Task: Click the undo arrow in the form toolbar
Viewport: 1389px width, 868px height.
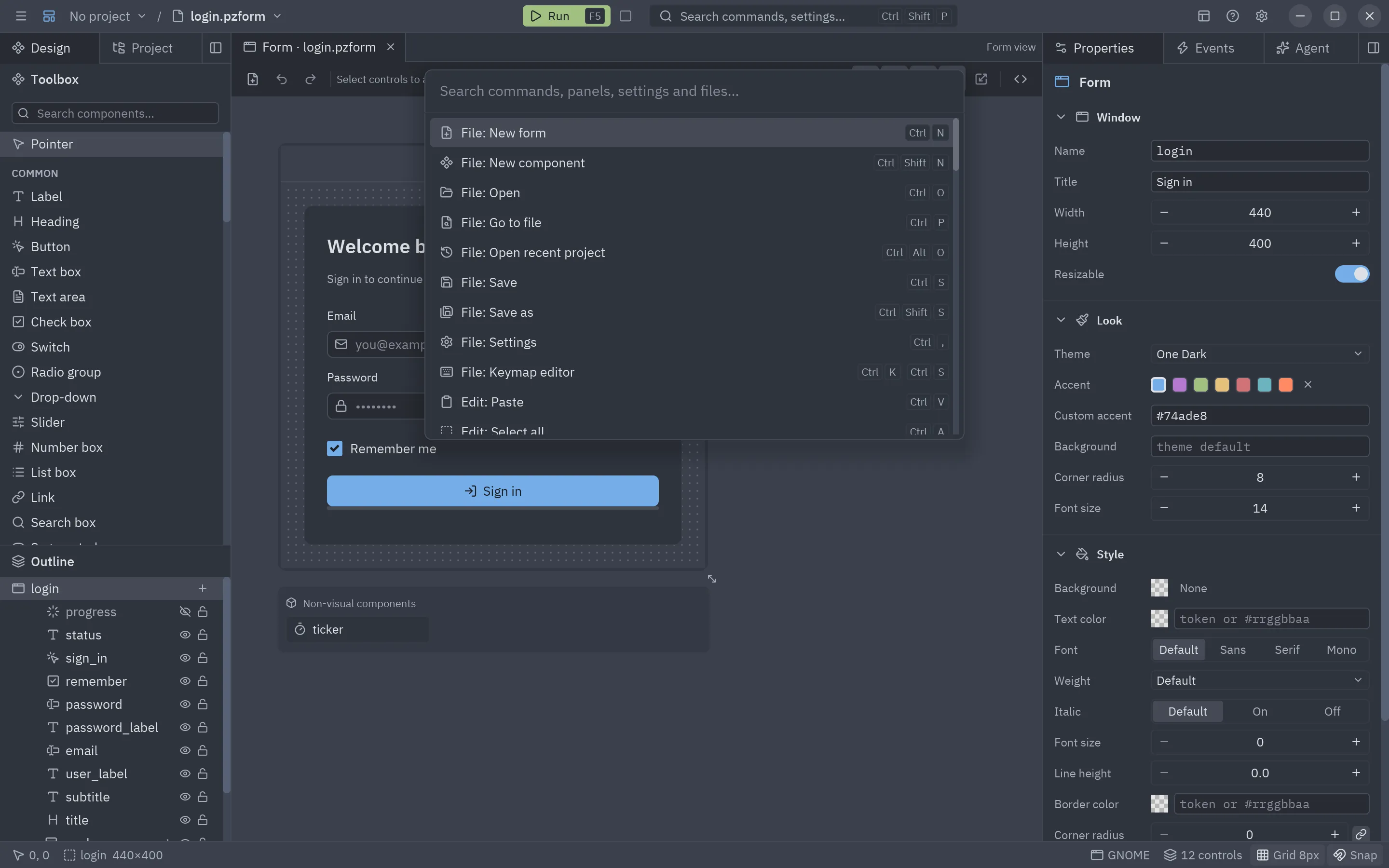Action: pos(281,79)
